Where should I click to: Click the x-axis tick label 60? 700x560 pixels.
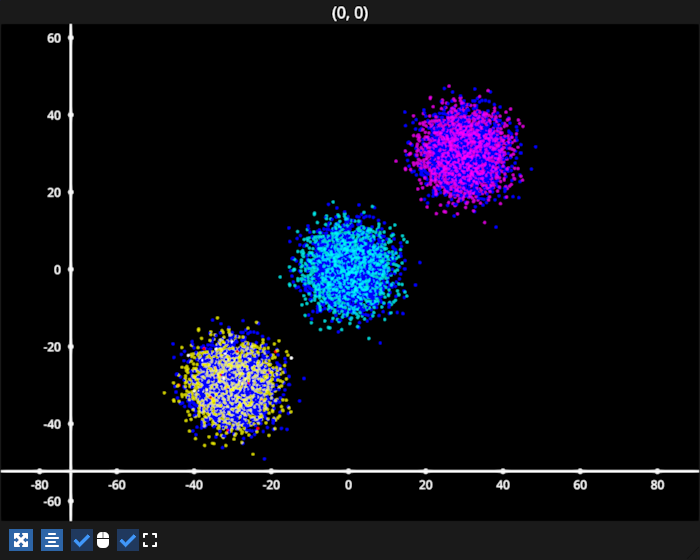tap(580, 485)
